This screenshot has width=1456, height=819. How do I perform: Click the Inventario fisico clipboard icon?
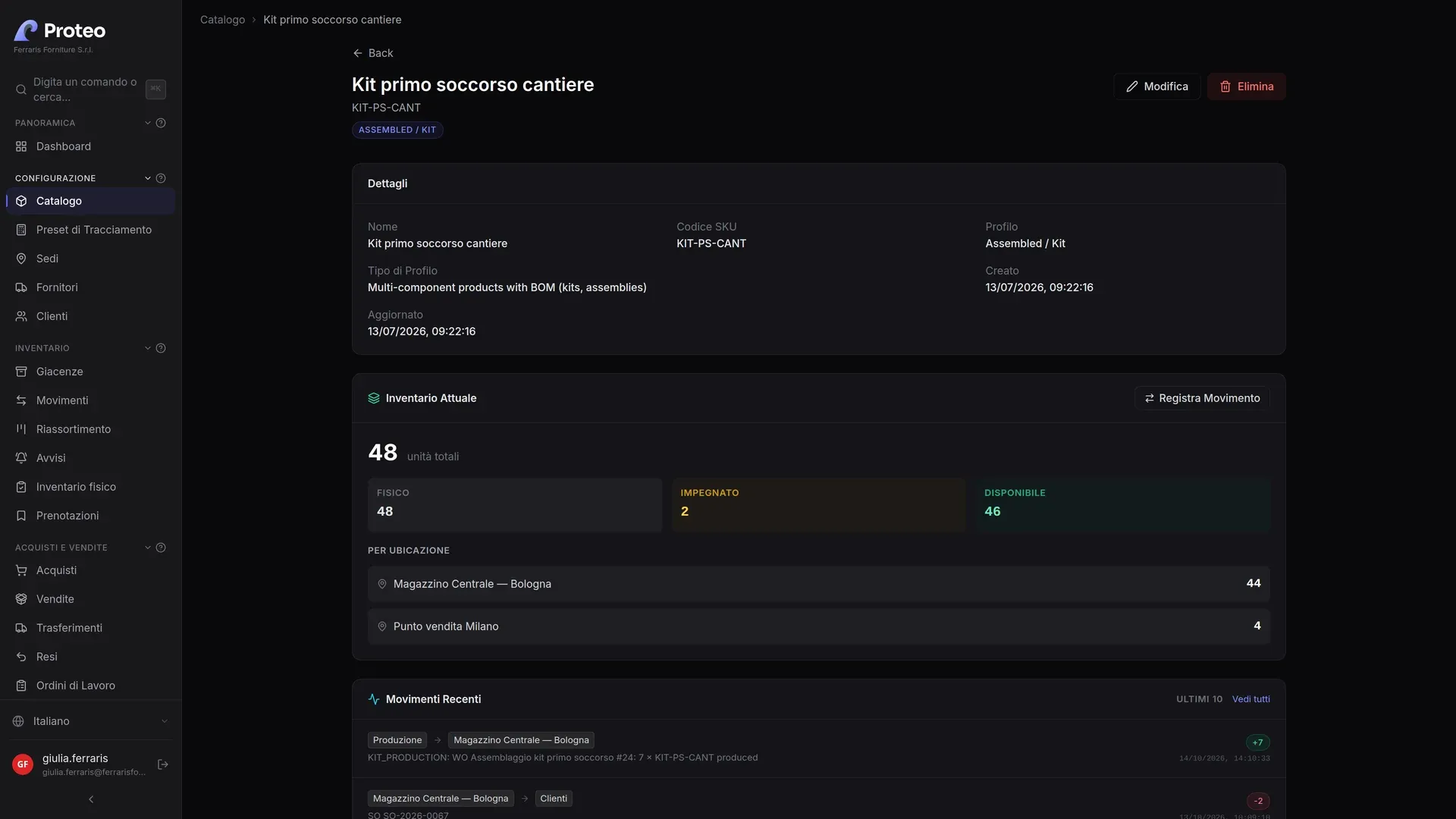tap(21, 487)
